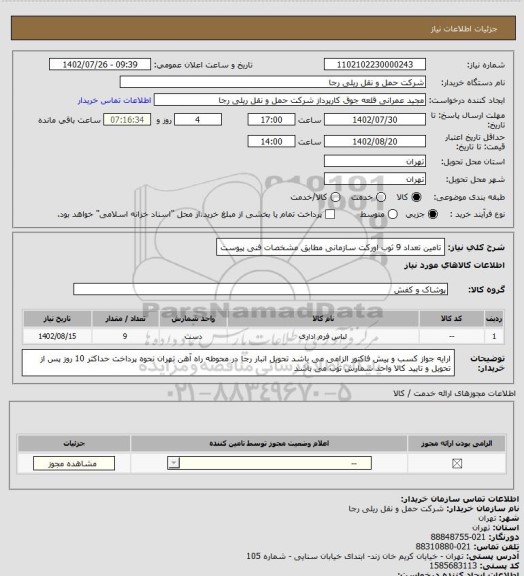
Task: Click the لباس فرم اداری item cell
Action: click(323, 336)
